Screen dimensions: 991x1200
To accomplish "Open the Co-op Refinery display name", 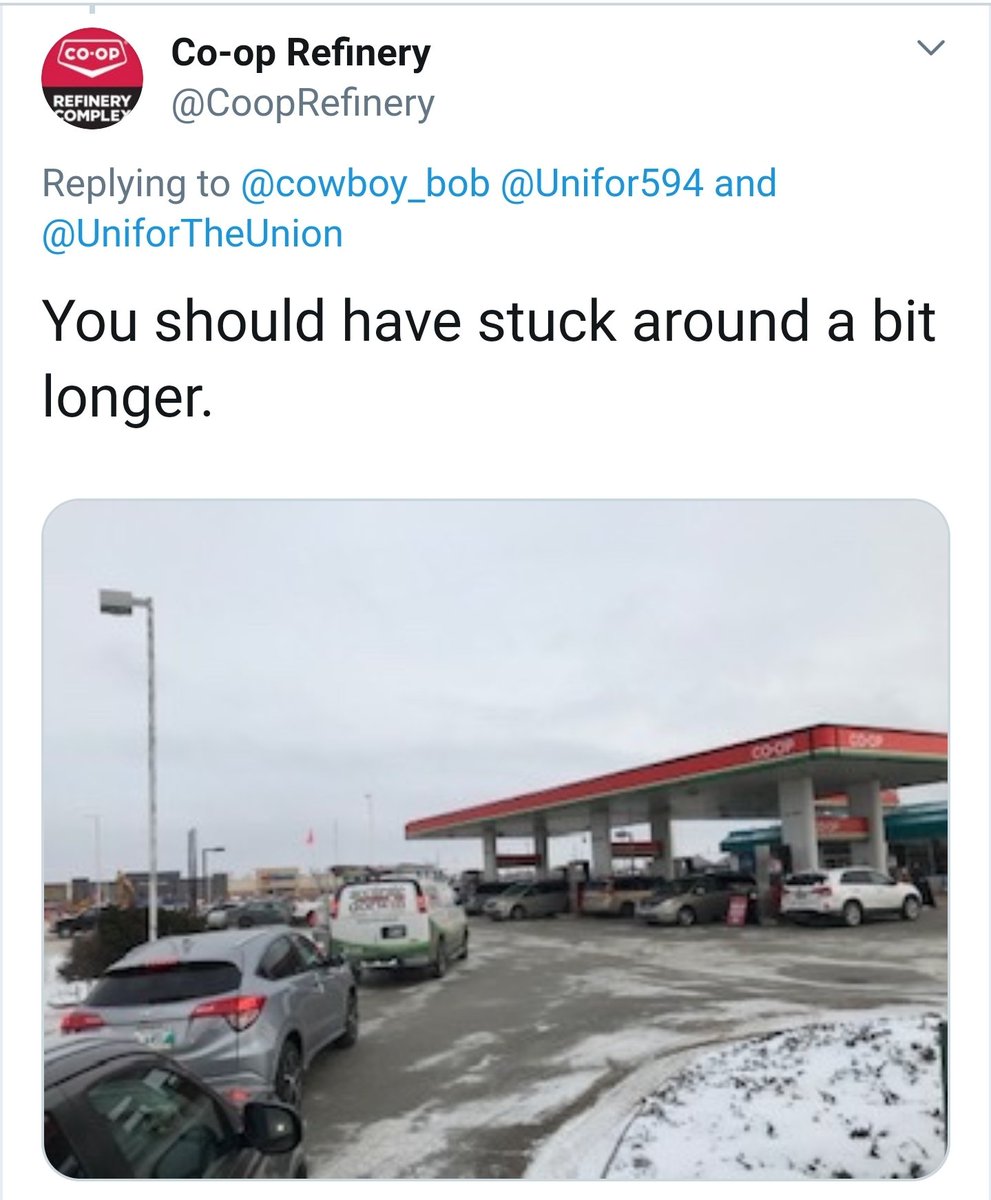I will 301,53.
